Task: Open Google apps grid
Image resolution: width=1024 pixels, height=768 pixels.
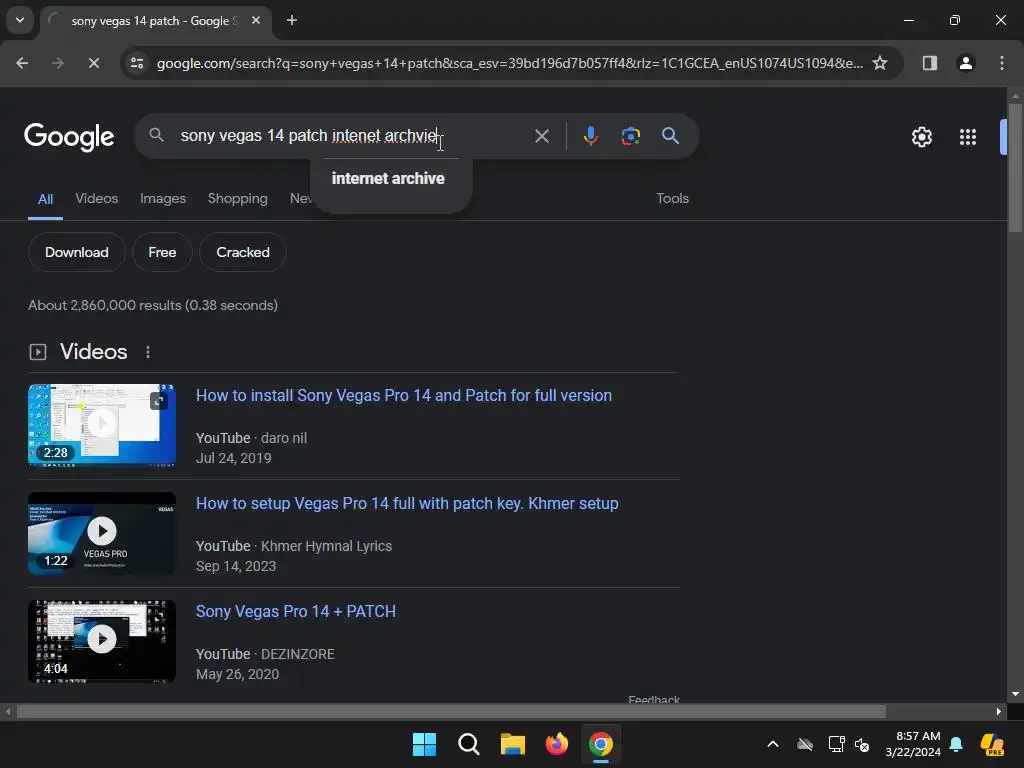Action: (968, 137)
